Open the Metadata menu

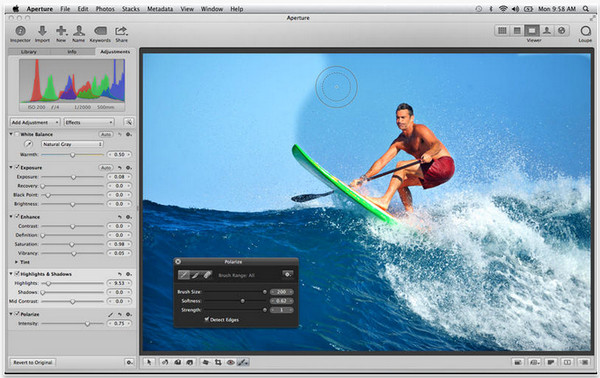(160, 9)
